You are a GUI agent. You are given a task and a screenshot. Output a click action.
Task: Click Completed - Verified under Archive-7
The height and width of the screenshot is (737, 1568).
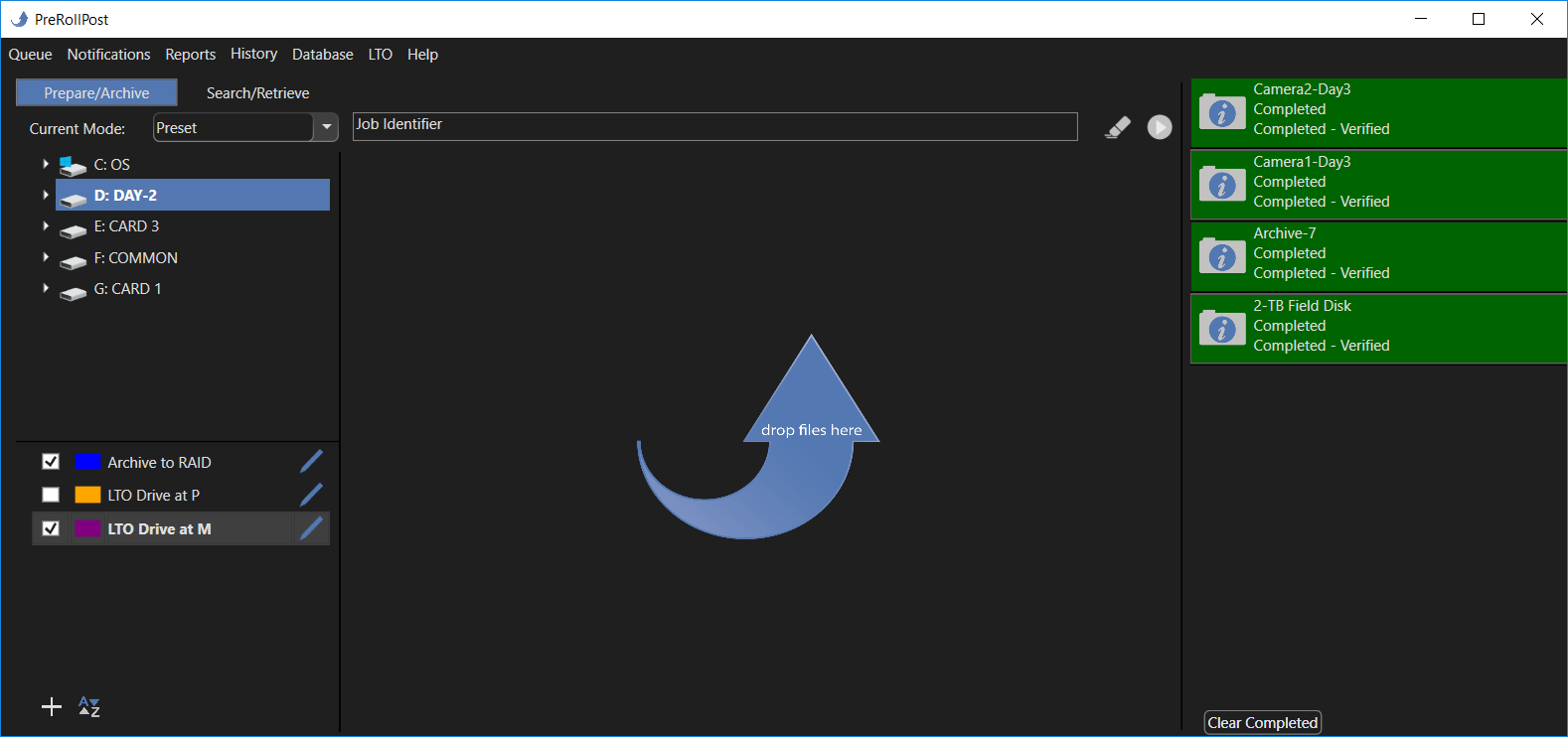tap(1321, 273)
